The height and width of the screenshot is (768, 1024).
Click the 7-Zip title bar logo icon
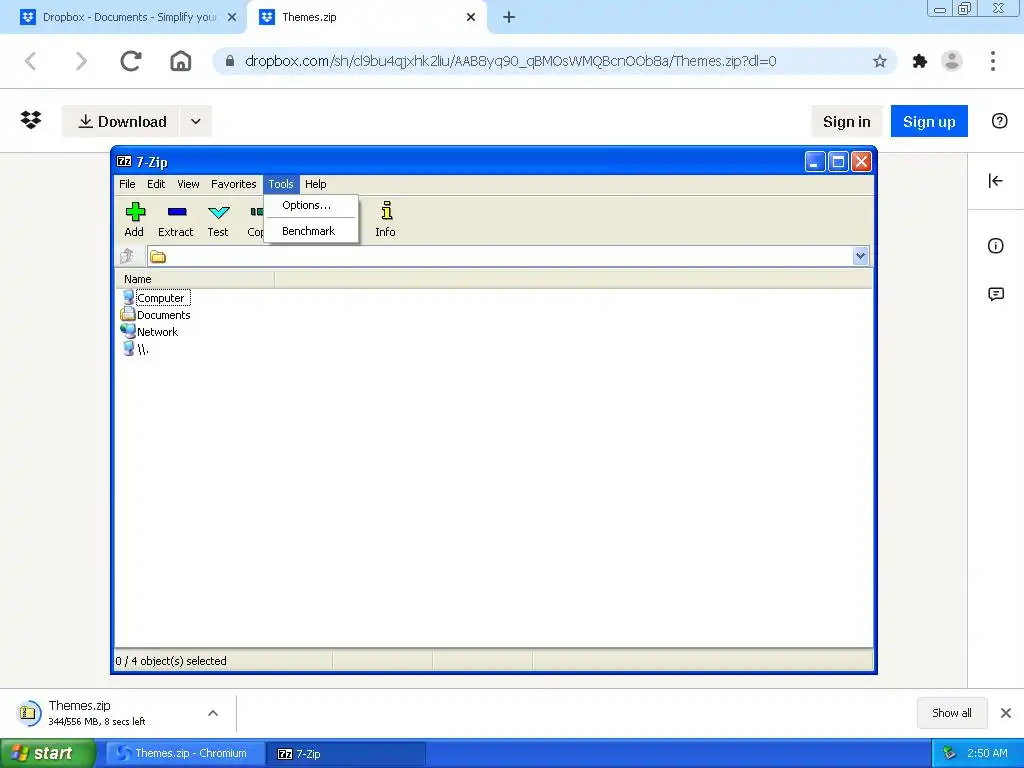[x=124, y=161]
